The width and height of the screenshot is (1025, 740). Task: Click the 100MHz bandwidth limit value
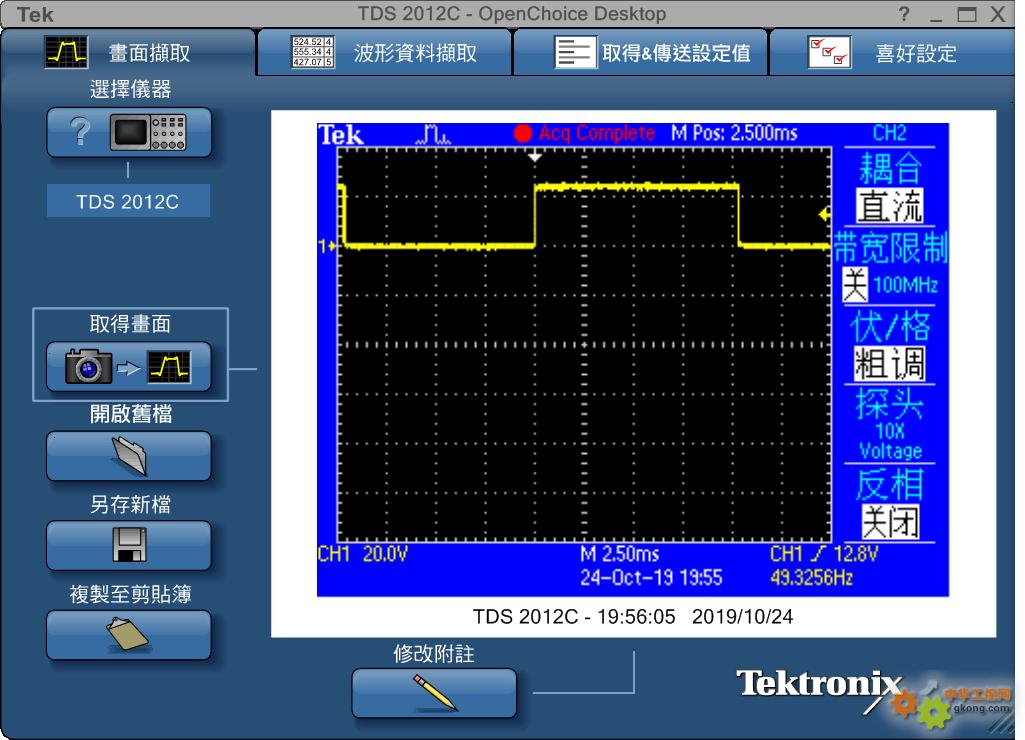click(905, 285)
